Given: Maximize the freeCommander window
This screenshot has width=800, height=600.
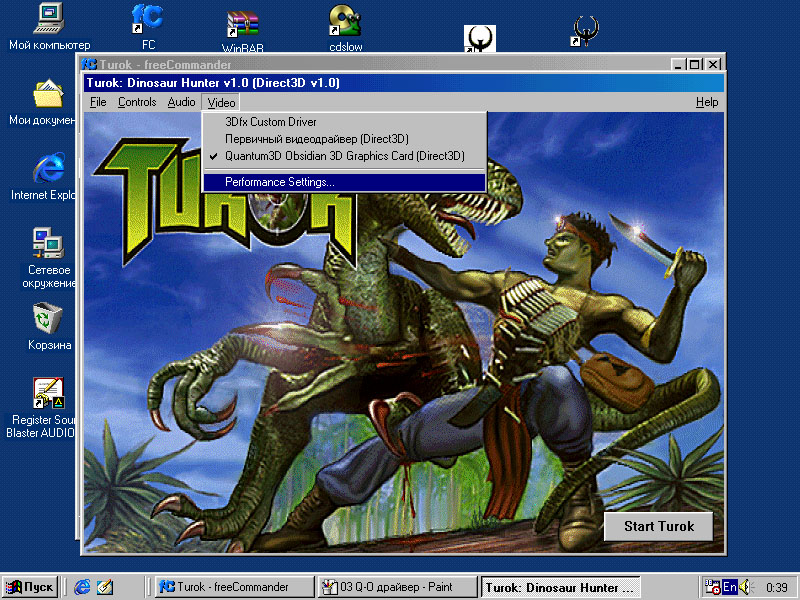Looking at the screenshot, I should (x=694, y=64).
